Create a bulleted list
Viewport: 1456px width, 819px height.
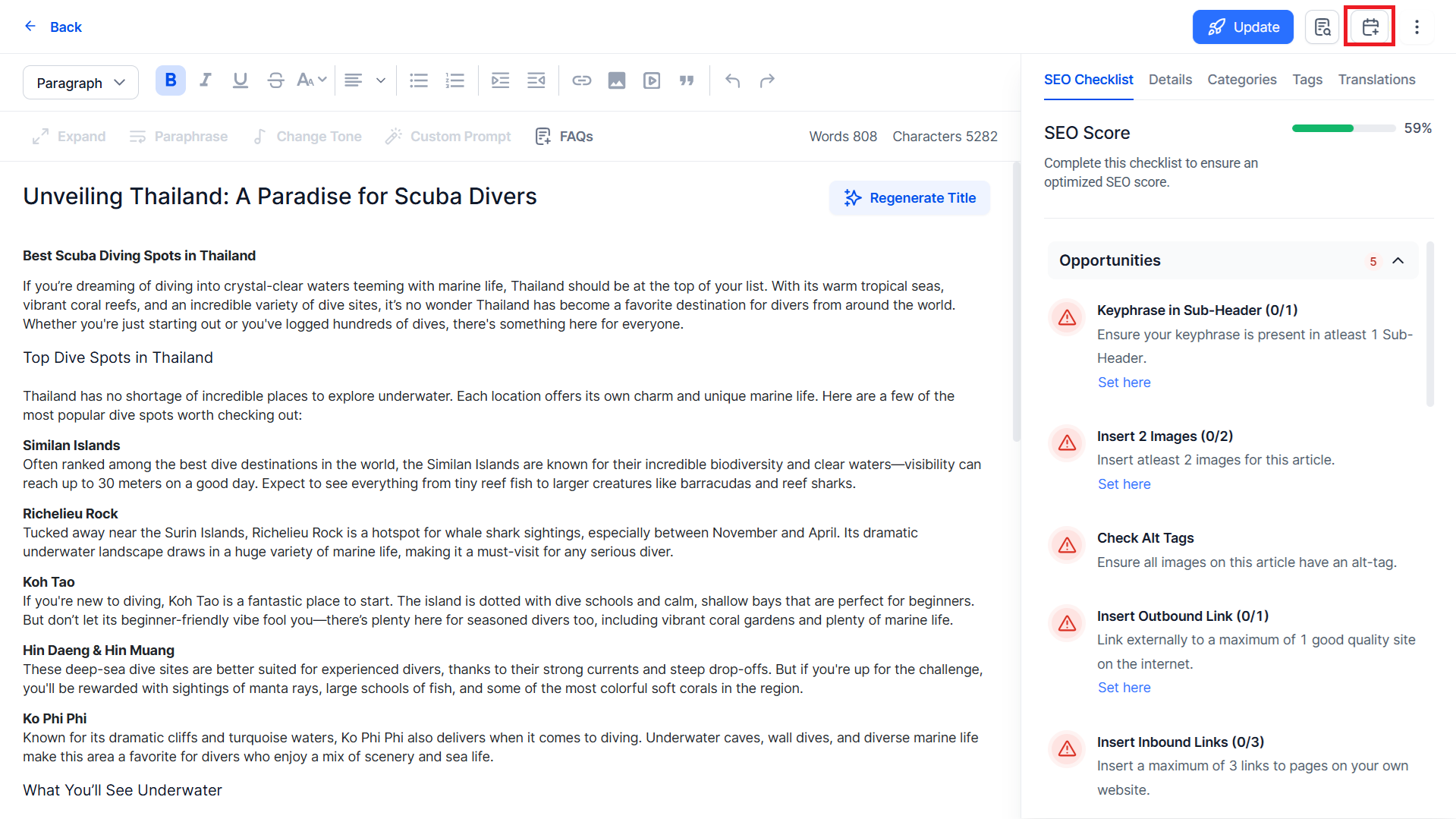click(419, 80)
